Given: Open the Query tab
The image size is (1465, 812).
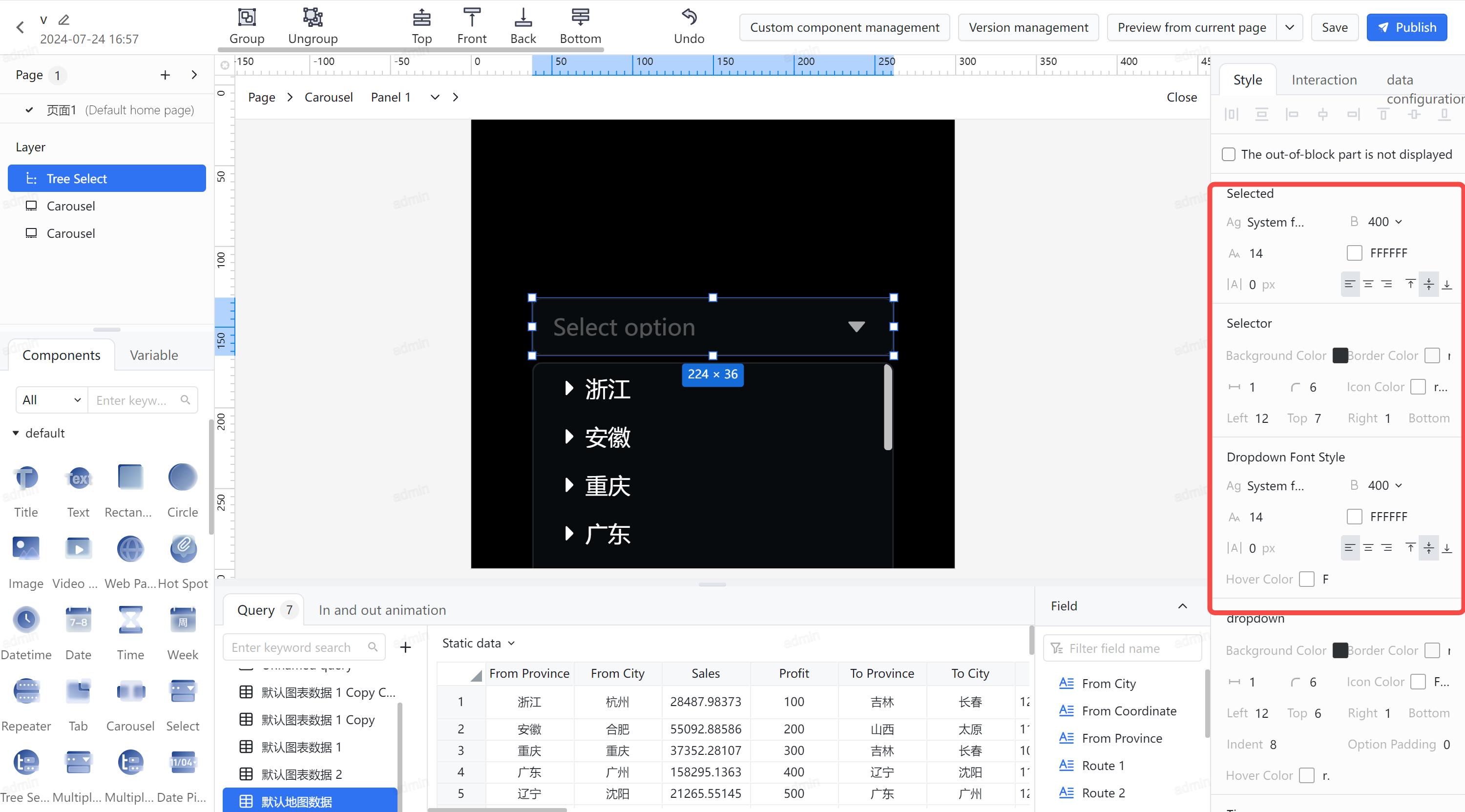Looking at the screenshot, I should coord(263,610).
